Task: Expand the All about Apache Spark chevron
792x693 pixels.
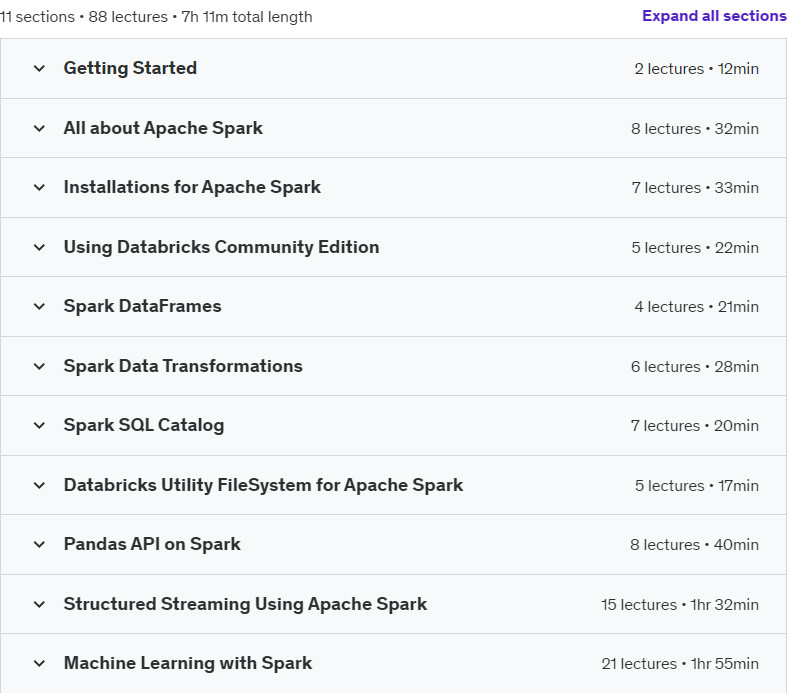Action: pyautogui.click(x=39, y=128)
